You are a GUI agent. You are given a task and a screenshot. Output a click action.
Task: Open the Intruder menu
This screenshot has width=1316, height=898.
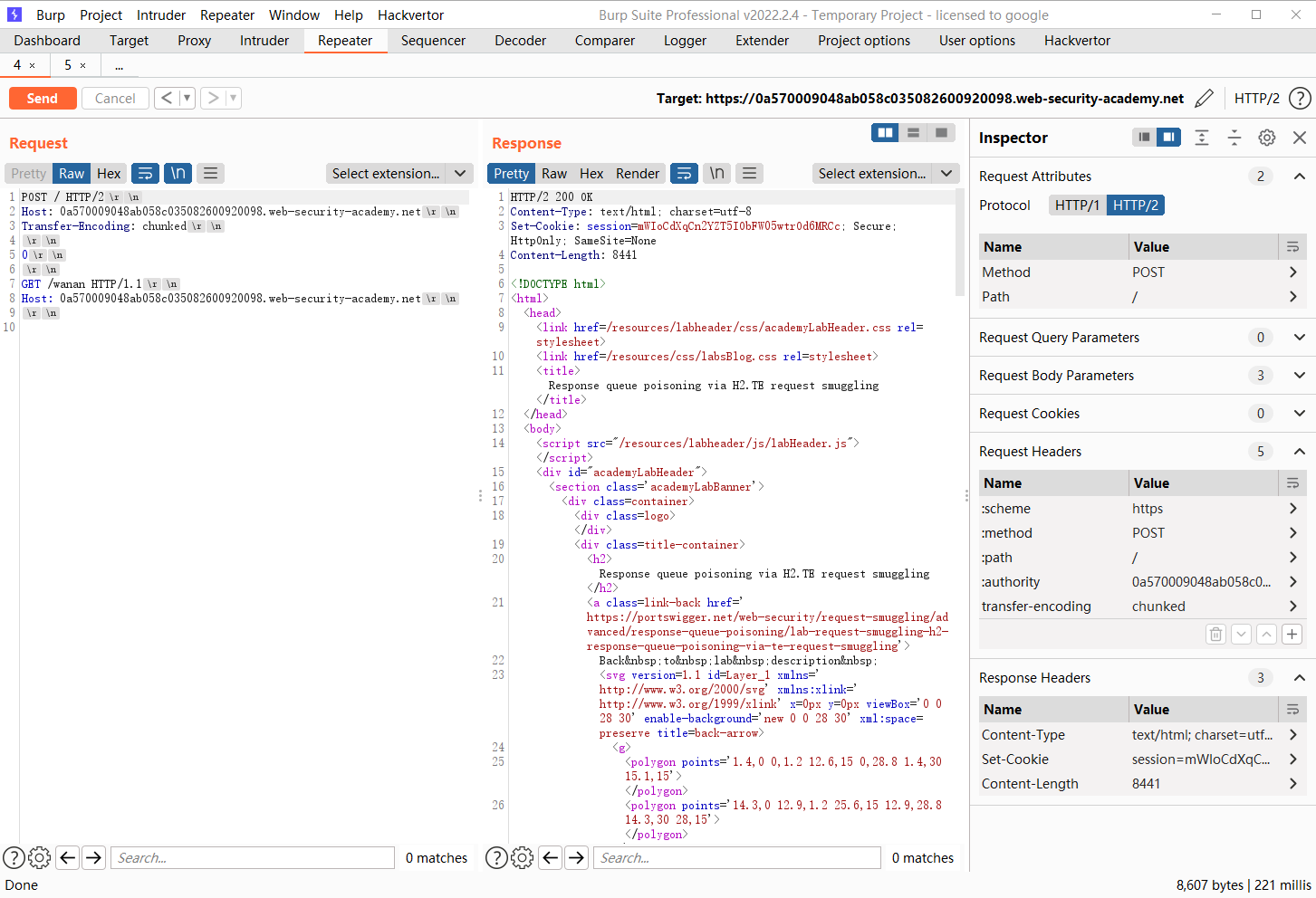[161, 14]
